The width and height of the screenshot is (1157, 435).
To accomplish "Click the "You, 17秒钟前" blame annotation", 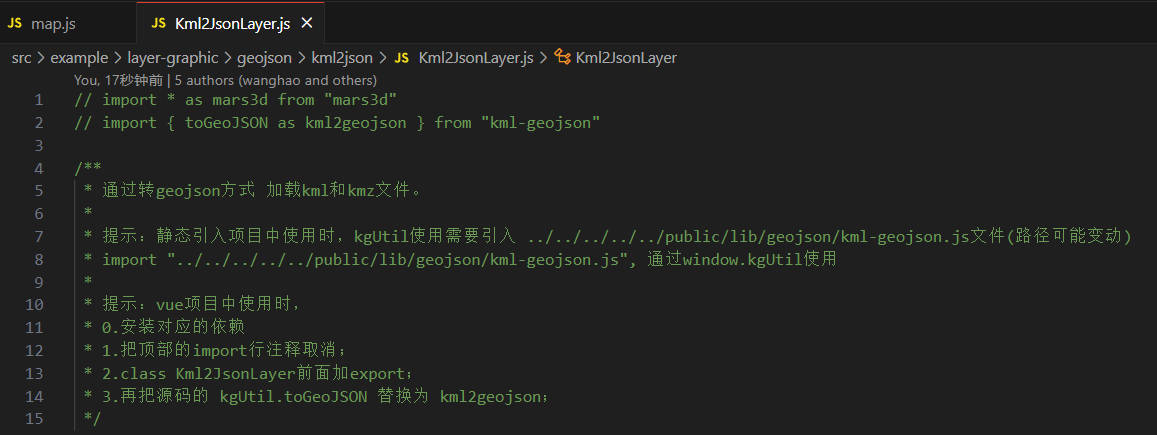I will 118,80.
